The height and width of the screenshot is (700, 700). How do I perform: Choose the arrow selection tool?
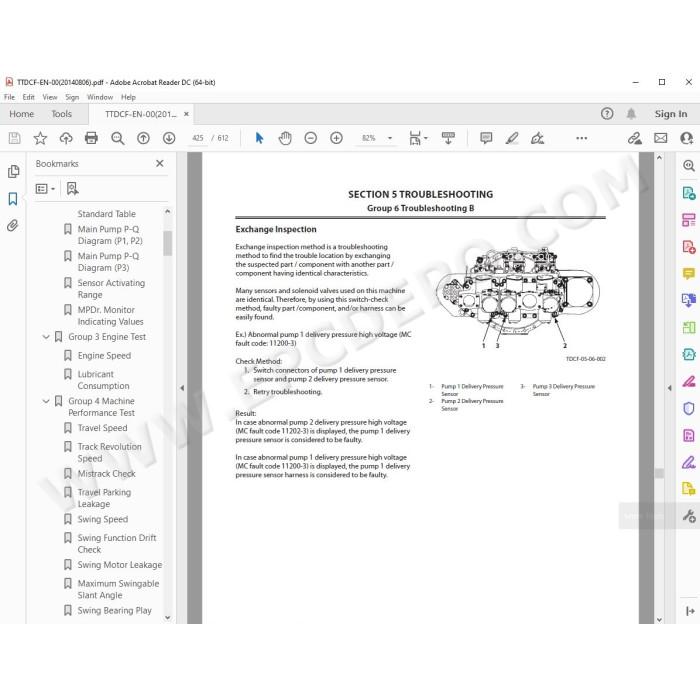(x=259, y=138)
